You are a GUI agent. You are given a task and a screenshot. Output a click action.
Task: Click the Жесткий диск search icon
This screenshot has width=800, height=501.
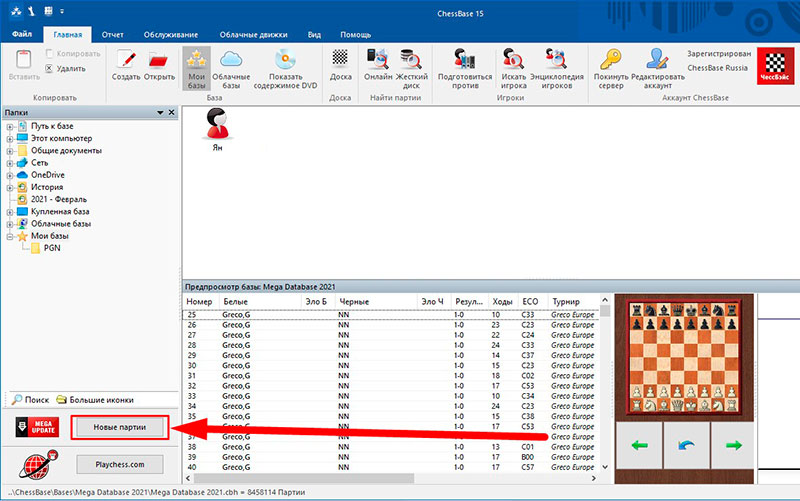click(x=410, y=60)
